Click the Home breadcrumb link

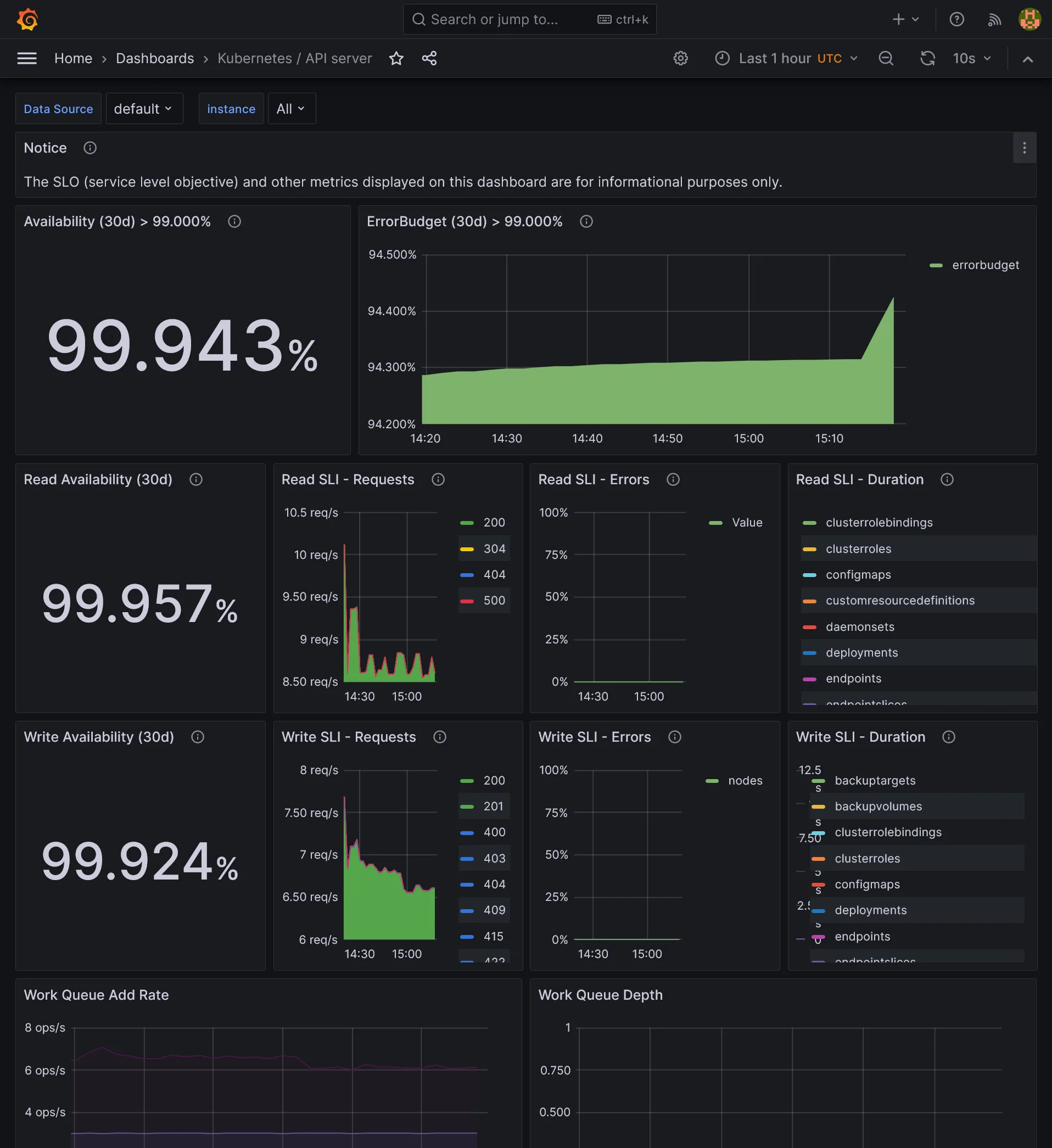point(73,58)
